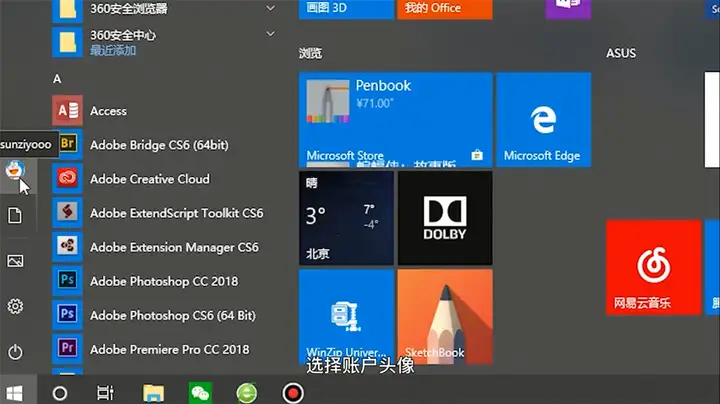Viewport: 720px width, 404px height.
Task: Open the SketchBook tile
Action: 445,317
